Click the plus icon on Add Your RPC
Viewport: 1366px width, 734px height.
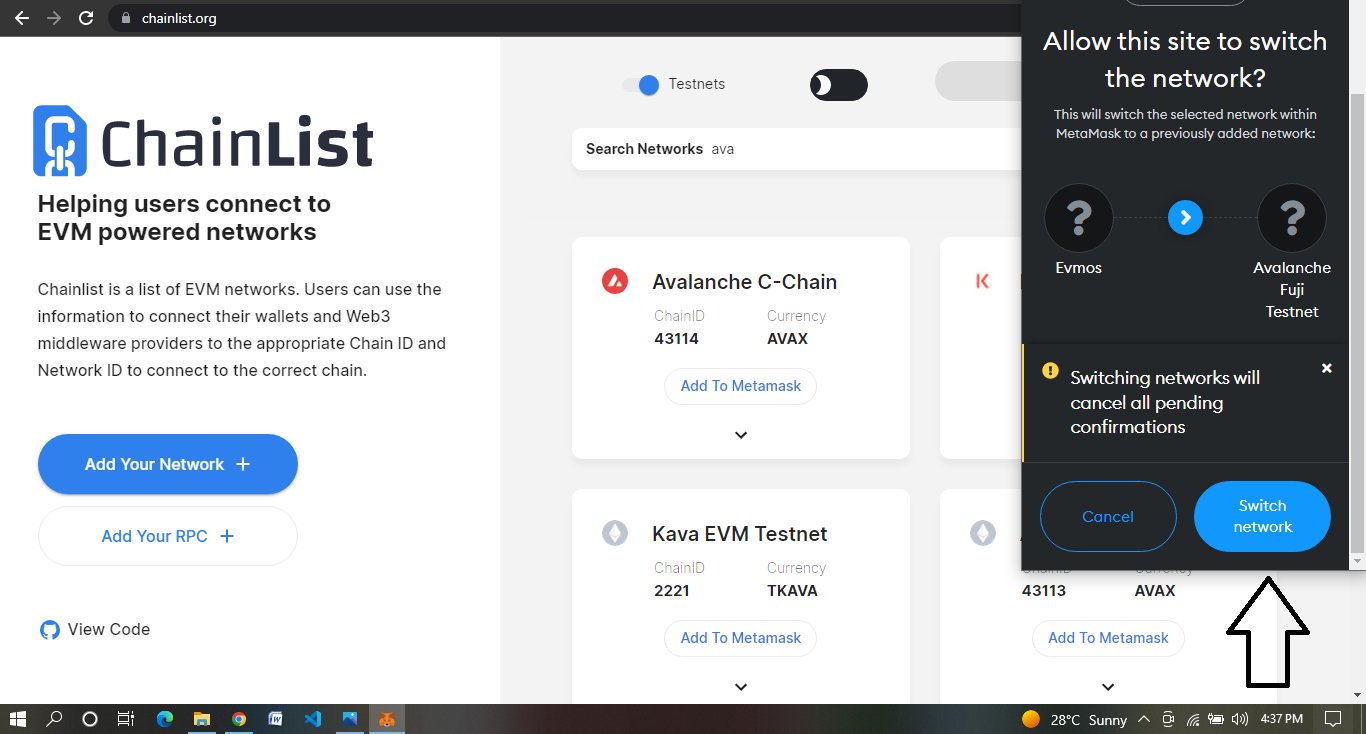pyautogui.click(x=226, y=536)
